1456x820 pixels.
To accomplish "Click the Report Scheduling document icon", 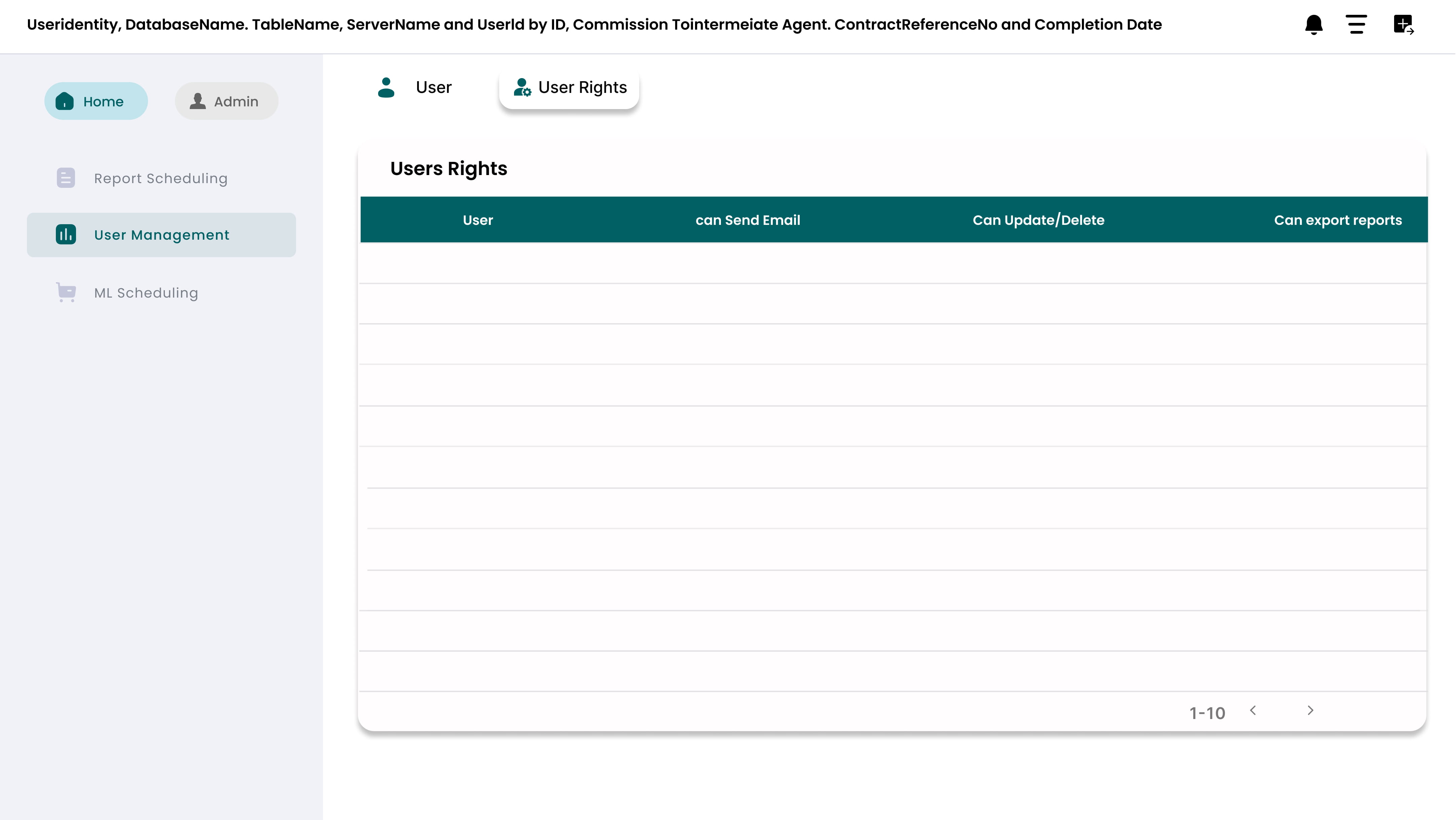I will tap(66, 178).
